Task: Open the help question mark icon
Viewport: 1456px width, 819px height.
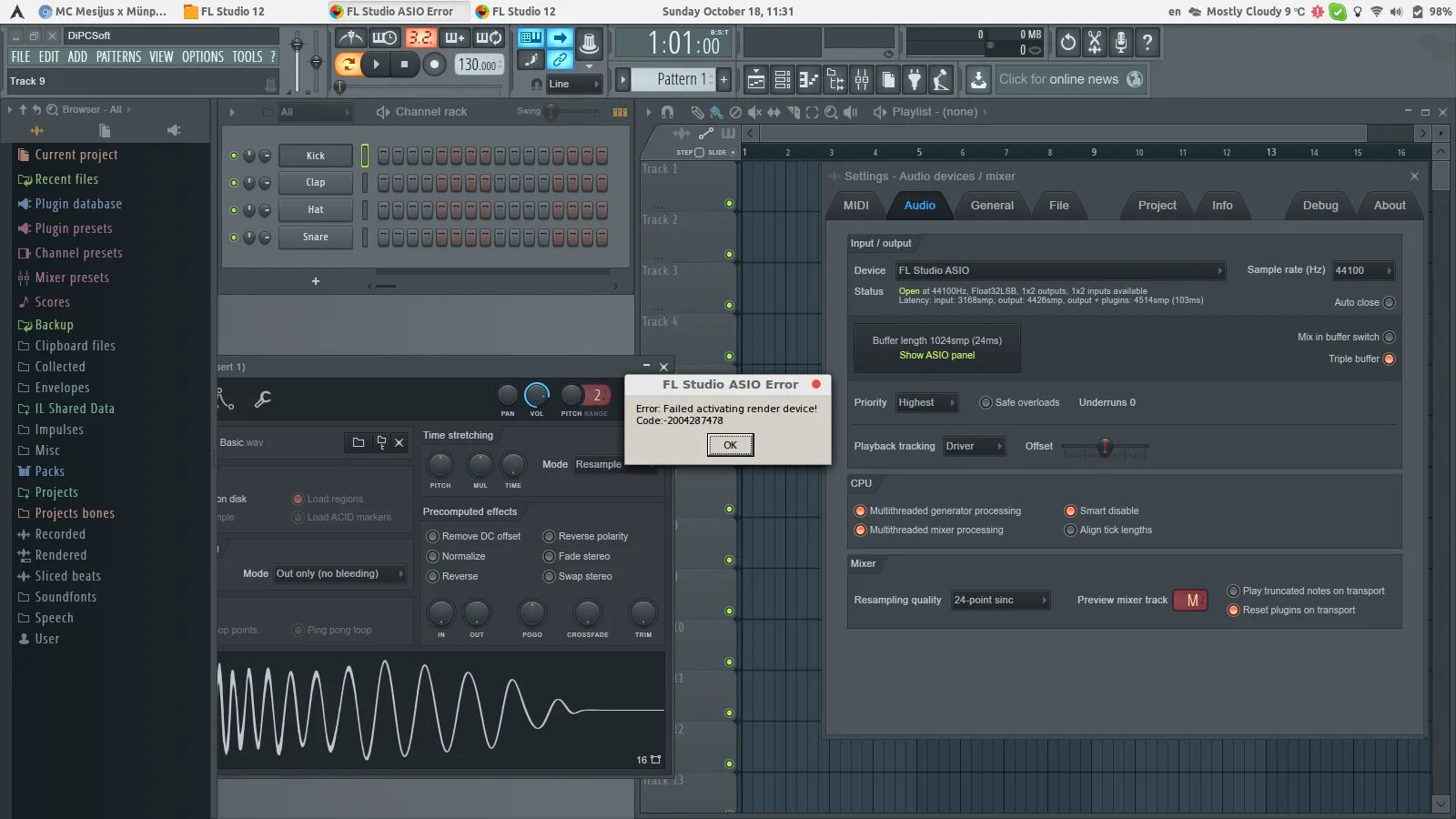Action: point(1148,42)
